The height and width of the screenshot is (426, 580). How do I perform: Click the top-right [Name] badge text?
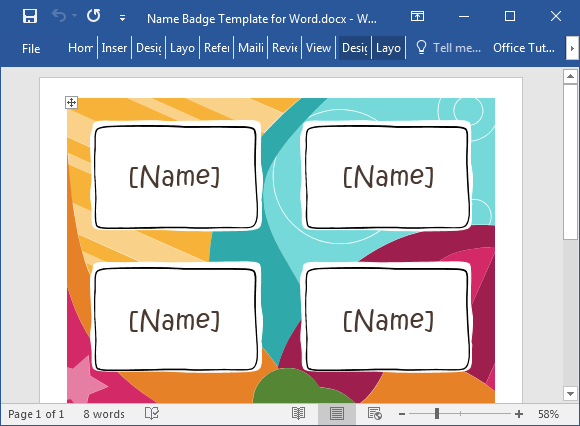click(x=388, y=177)
